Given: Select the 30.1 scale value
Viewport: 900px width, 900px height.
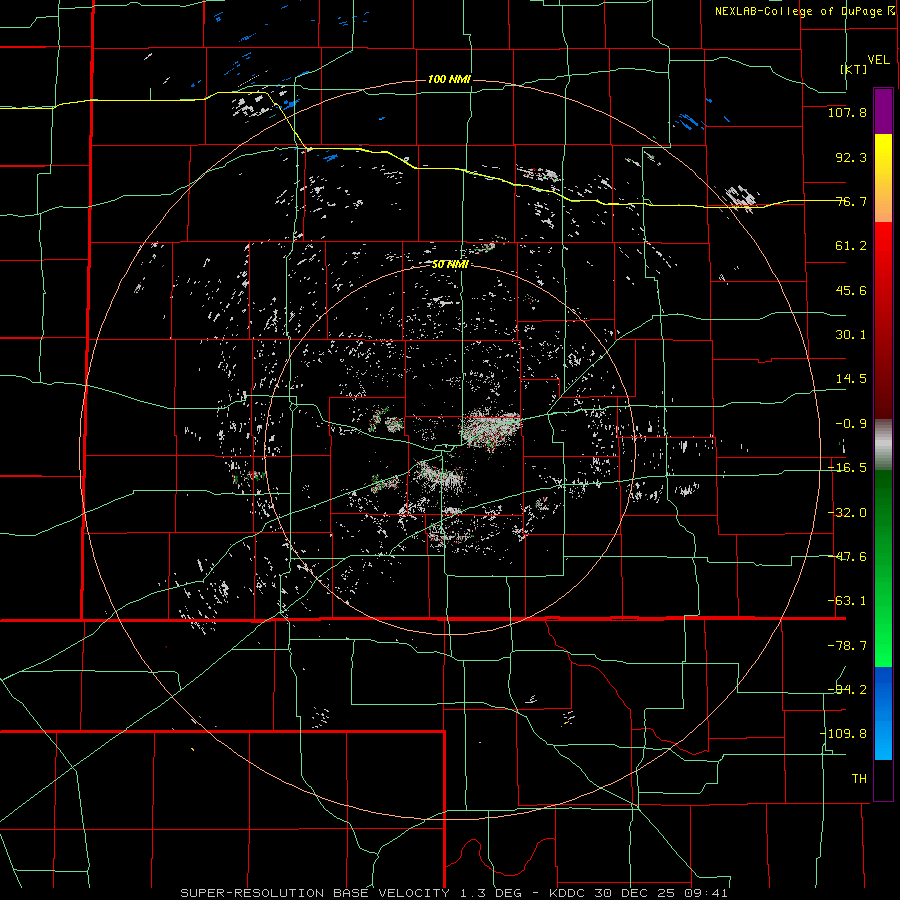Looking at the screenshot, I should (851, 335).
